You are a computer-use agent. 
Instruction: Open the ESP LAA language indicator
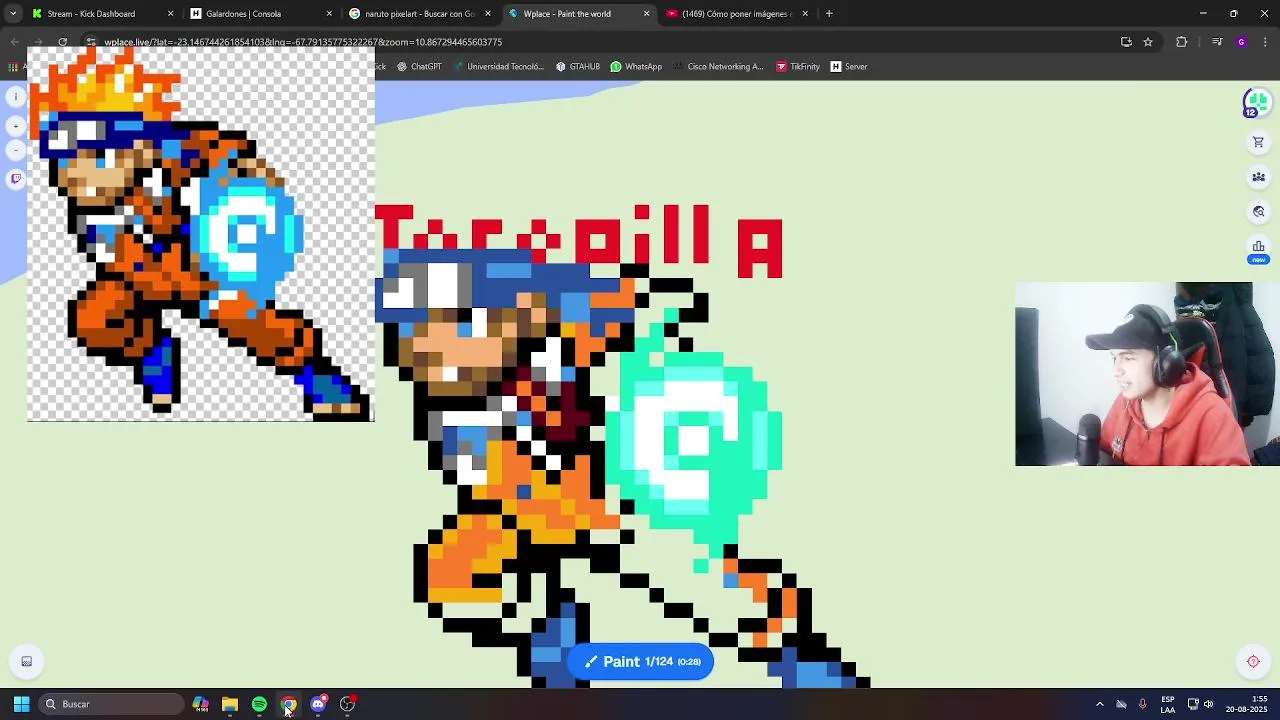[x=1168, y=704]
